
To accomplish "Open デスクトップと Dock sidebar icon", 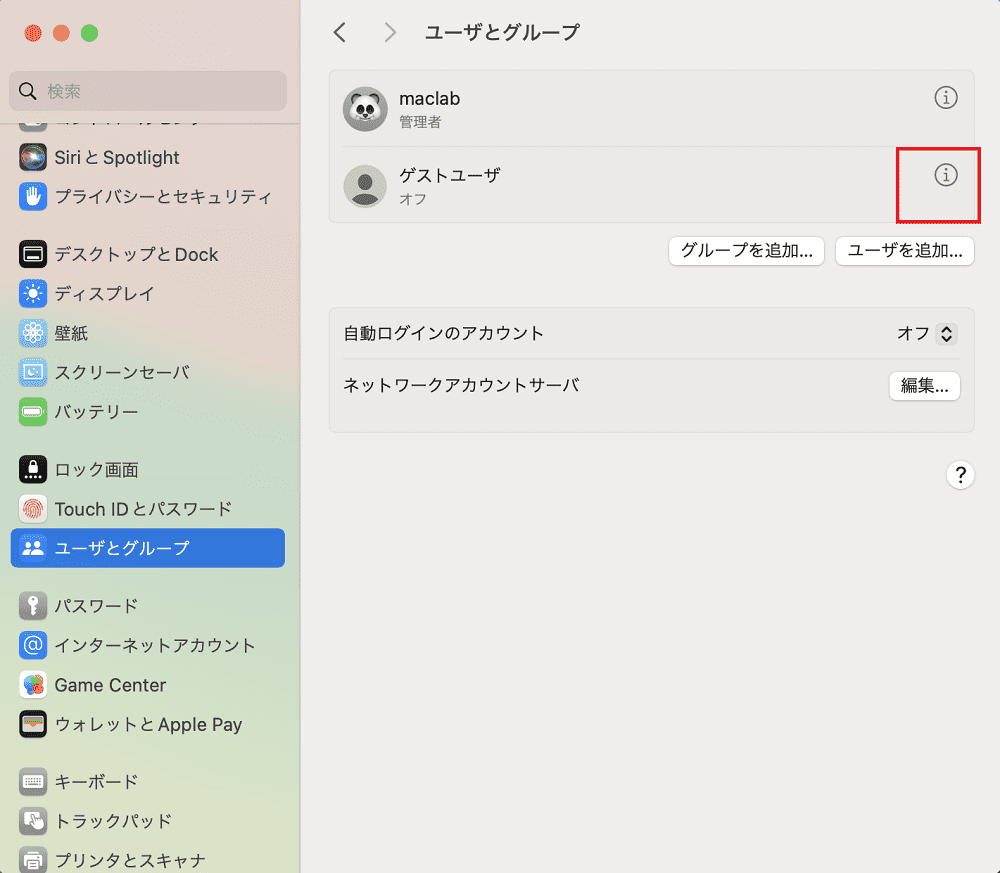I will tap(33, 254).
